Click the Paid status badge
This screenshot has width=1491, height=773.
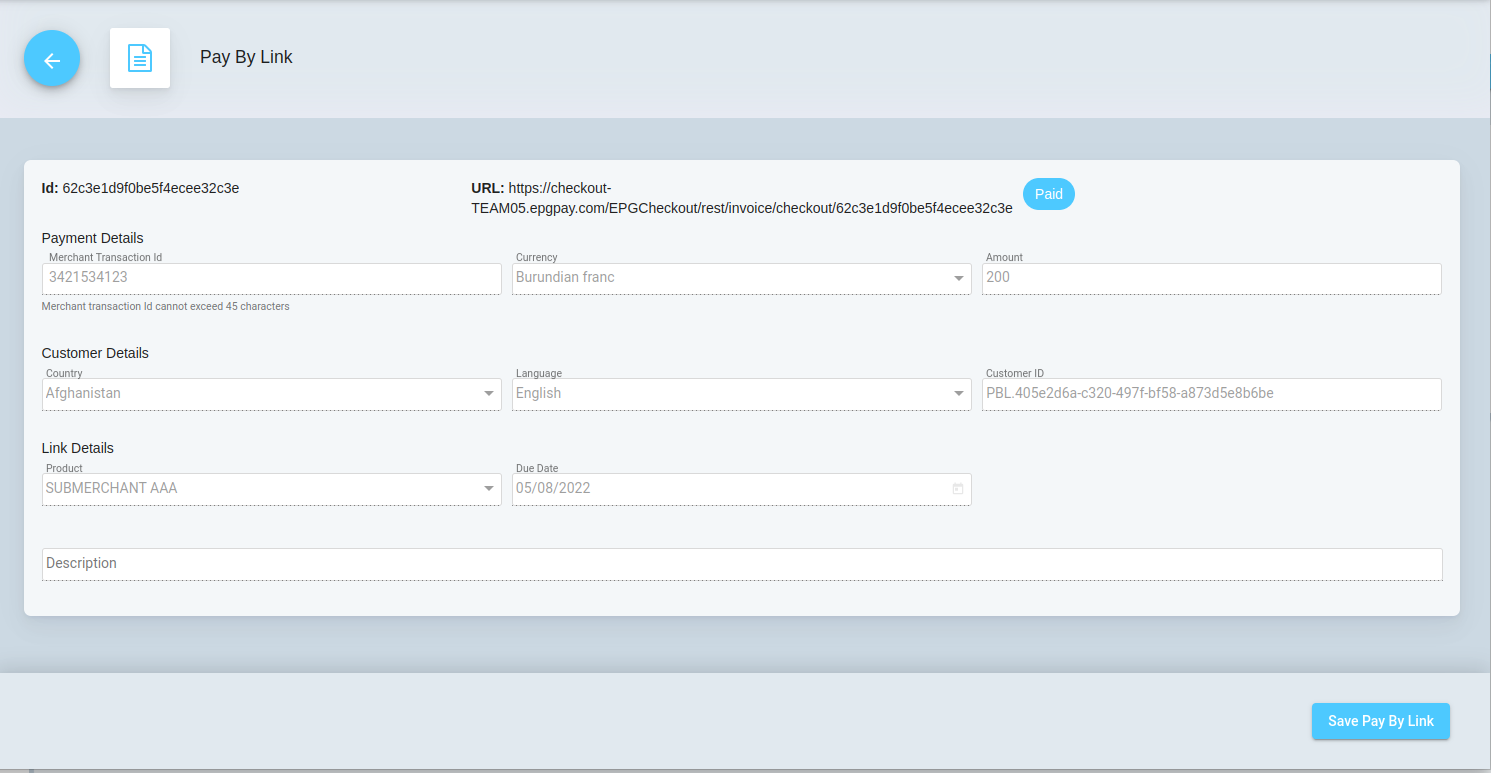[x=1048, y=194]
